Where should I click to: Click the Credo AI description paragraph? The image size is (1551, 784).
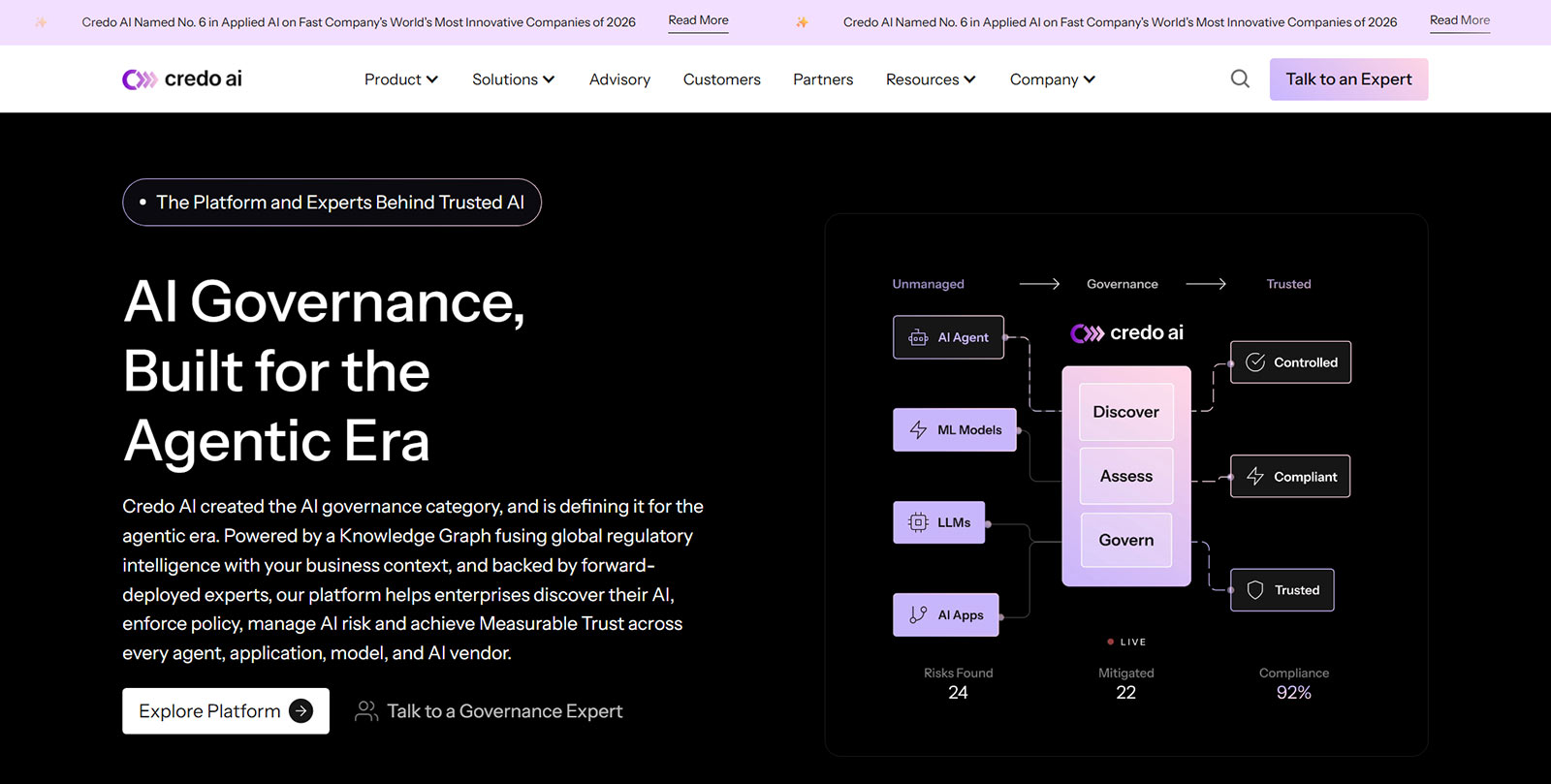[413, 580]
